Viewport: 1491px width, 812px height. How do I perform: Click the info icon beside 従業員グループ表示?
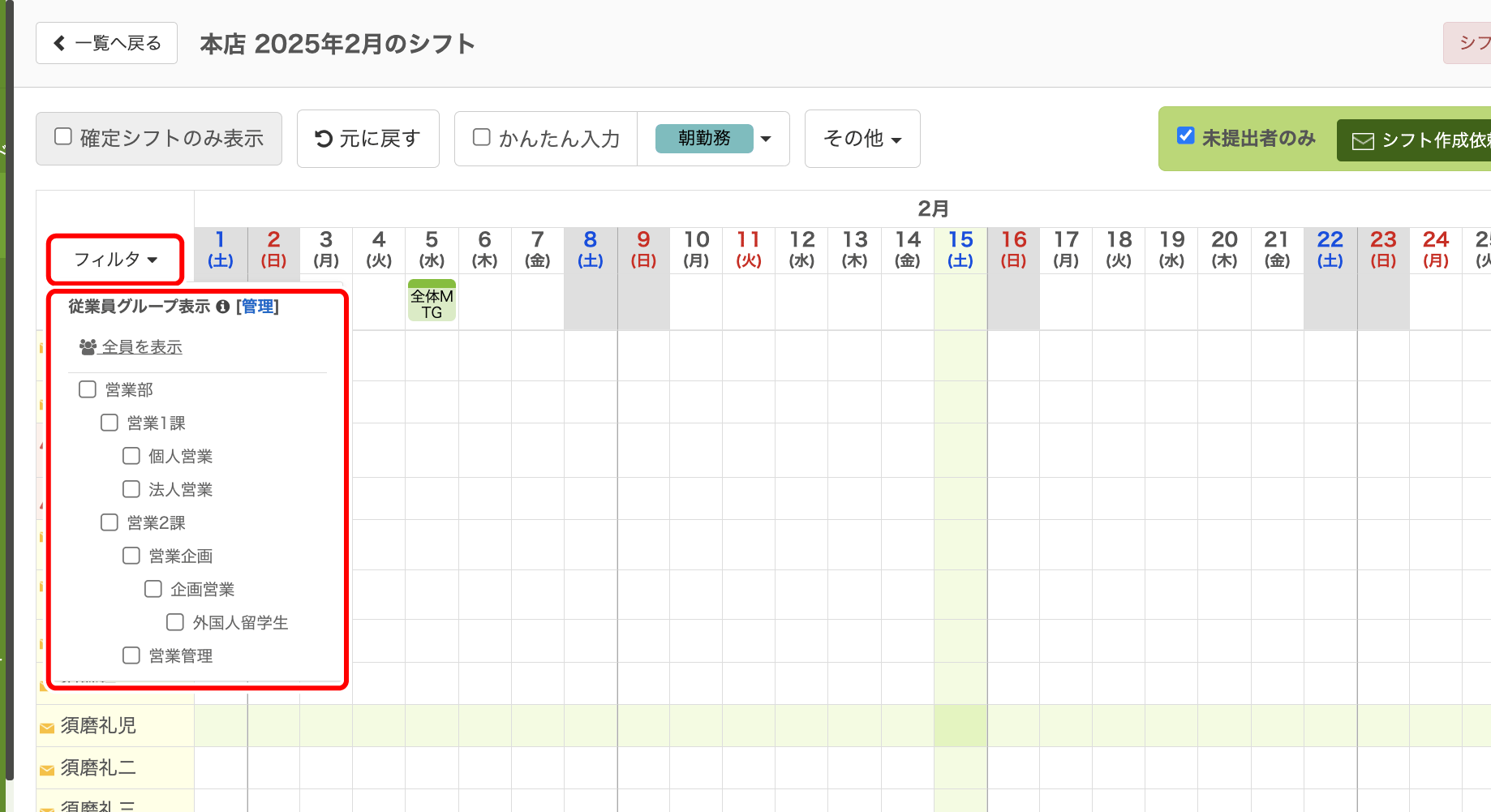pos(223,307)
